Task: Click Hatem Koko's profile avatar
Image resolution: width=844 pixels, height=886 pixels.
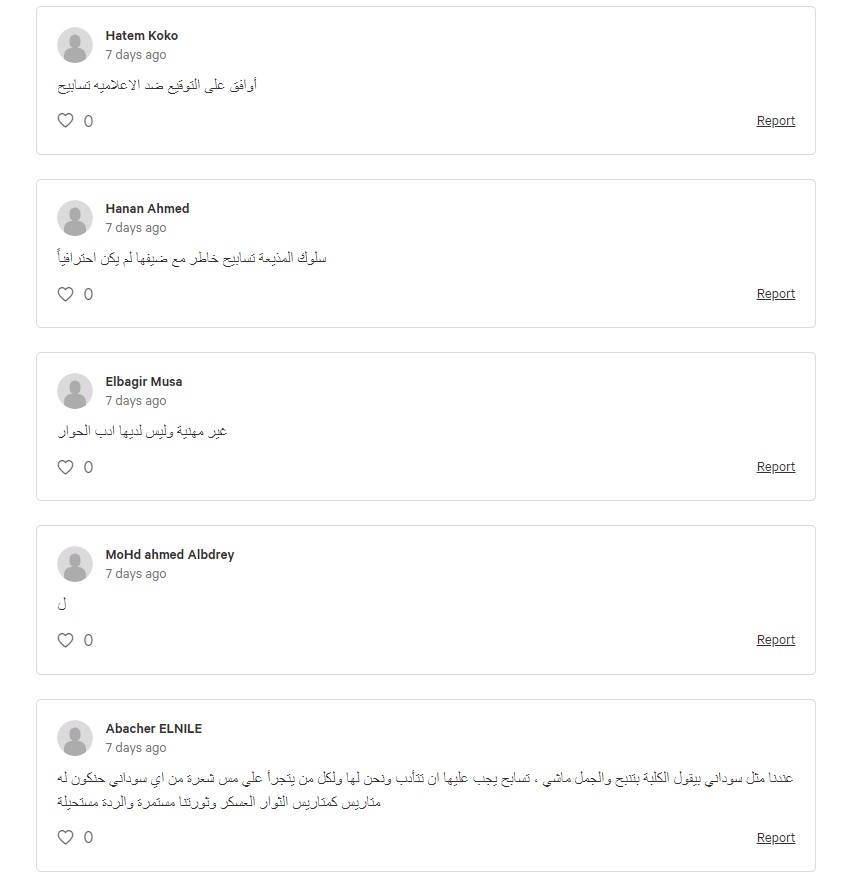Action: (x=75, y=45)
